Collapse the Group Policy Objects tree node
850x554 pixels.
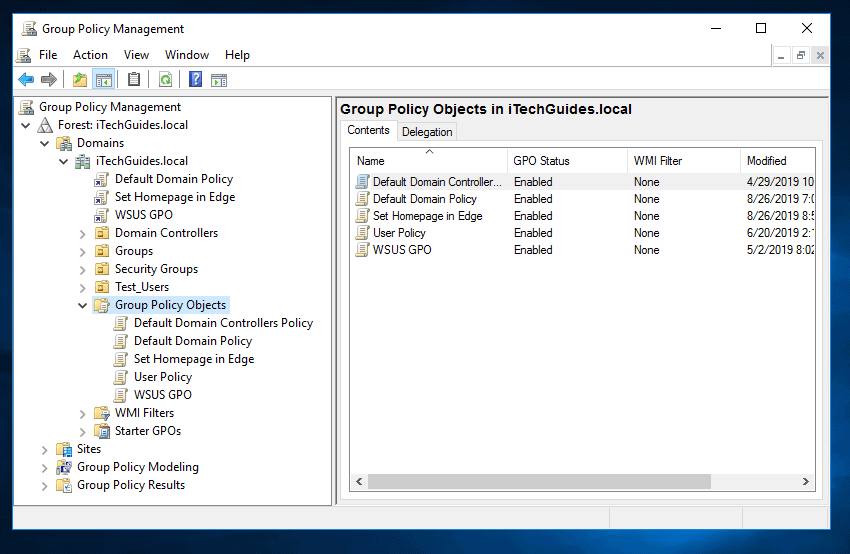(83, 305)
